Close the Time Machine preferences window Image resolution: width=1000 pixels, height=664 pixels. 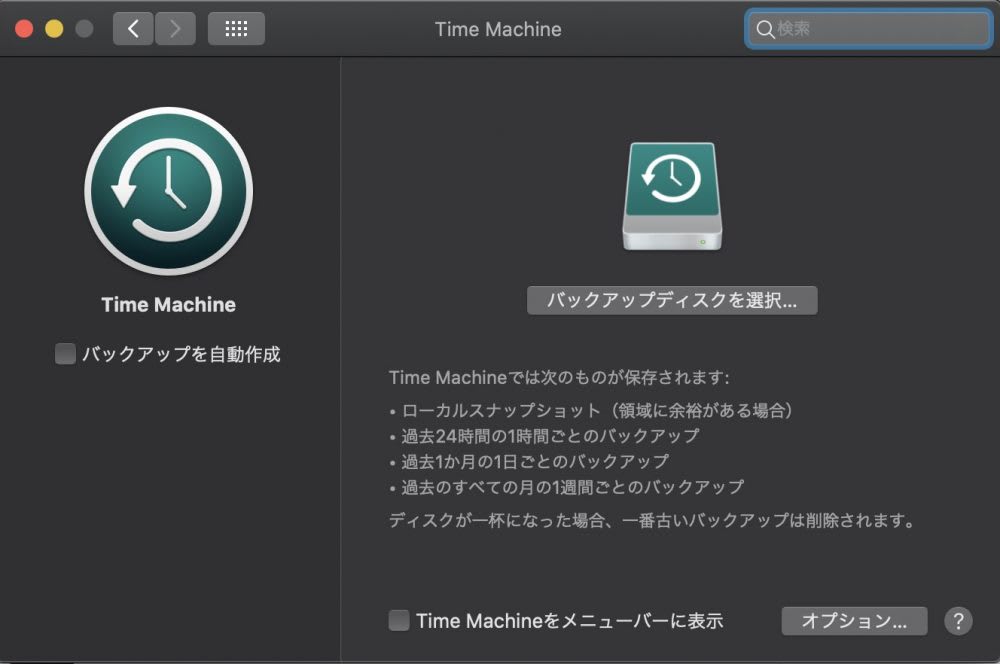tap(24, 29)
